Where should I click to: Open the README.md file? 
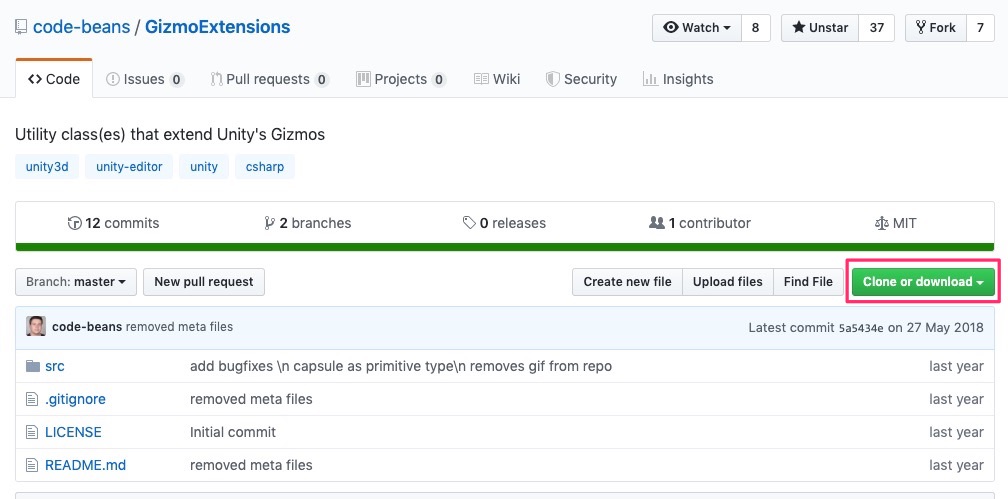click(86, 465)
